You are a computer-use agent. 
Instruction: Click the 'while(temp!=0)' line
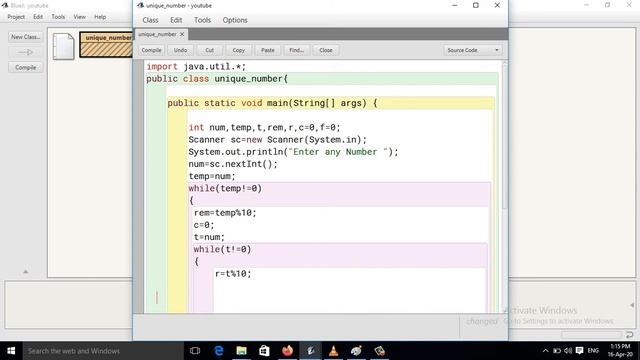(225, 188)
